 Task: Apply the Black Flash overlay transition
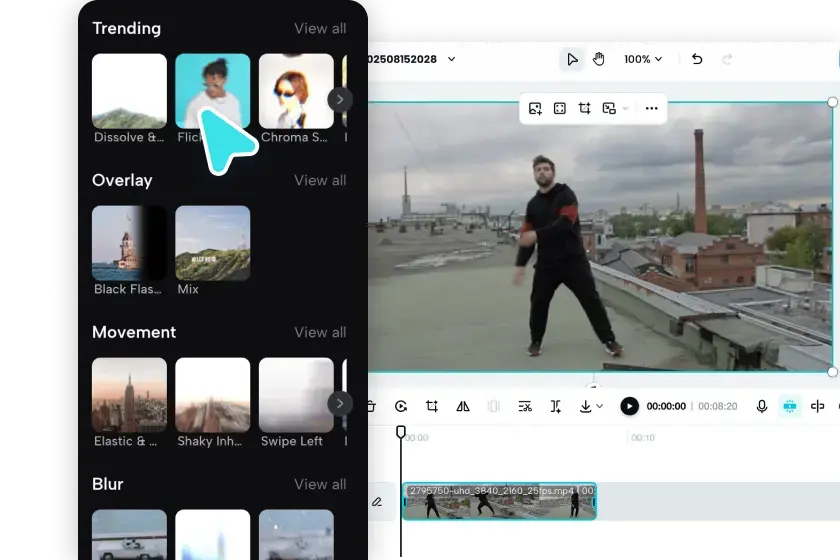[x=129, y=243]
